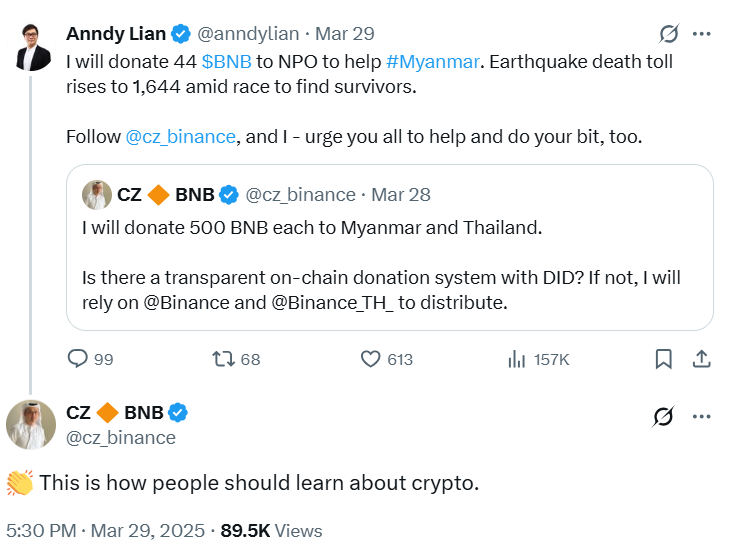Open more options on CZ's reply
The width and height of the screenshot is (734, 552).
pos(702,415)
